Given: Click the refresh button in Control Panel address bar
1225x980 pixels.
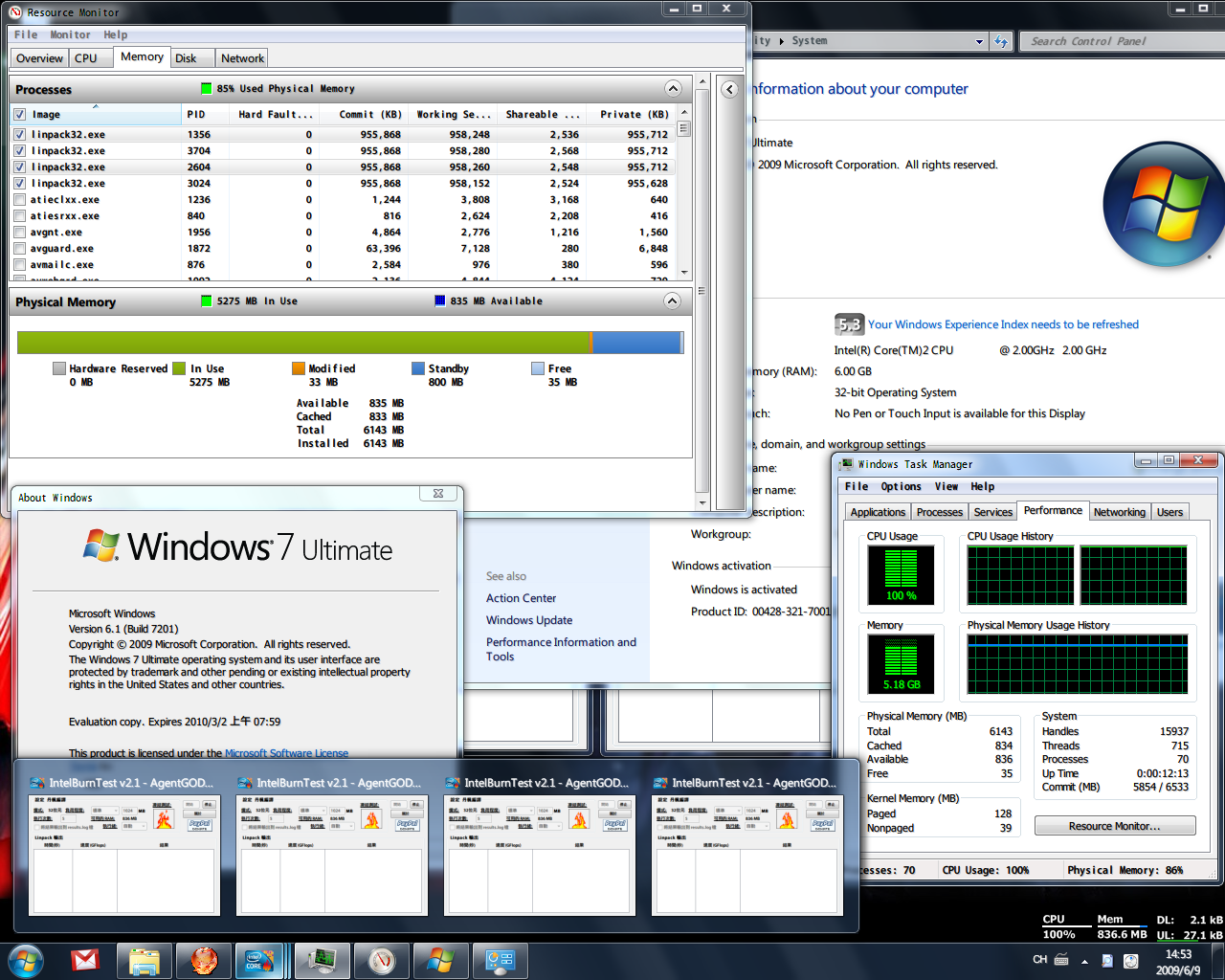Looking at the screenshot, I should (x=1001, y=41).
